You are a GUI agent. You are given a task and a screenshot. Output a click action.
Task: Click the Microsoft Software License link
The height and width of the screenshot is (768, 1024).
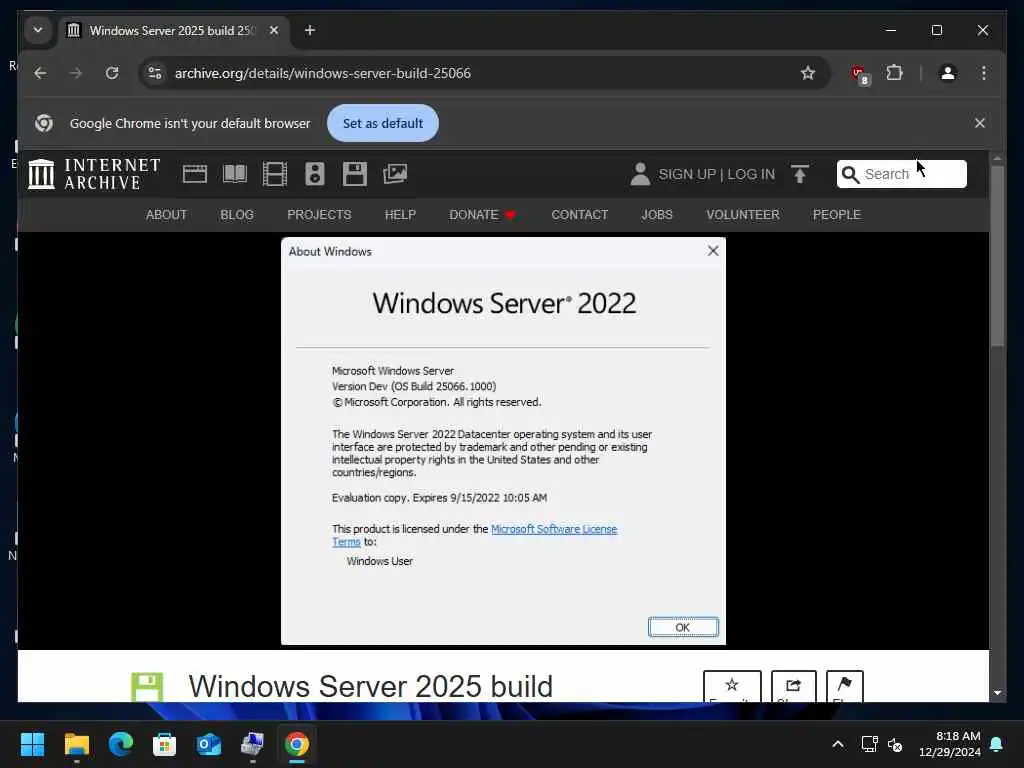tap(554, 529)
